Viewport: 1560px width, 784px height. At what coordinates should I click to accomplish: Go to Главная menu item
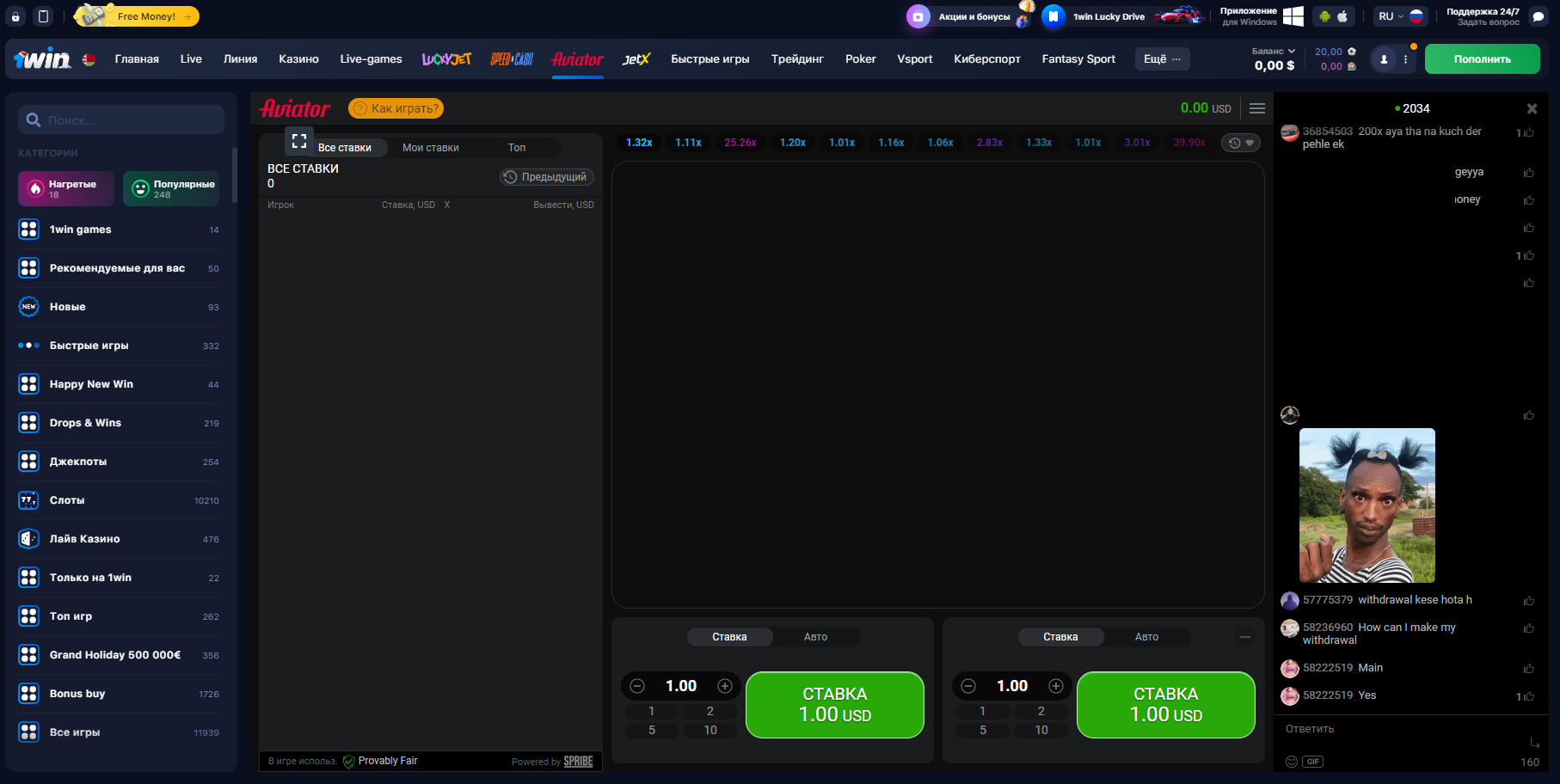pyautogui.click(x=137, y=58)
